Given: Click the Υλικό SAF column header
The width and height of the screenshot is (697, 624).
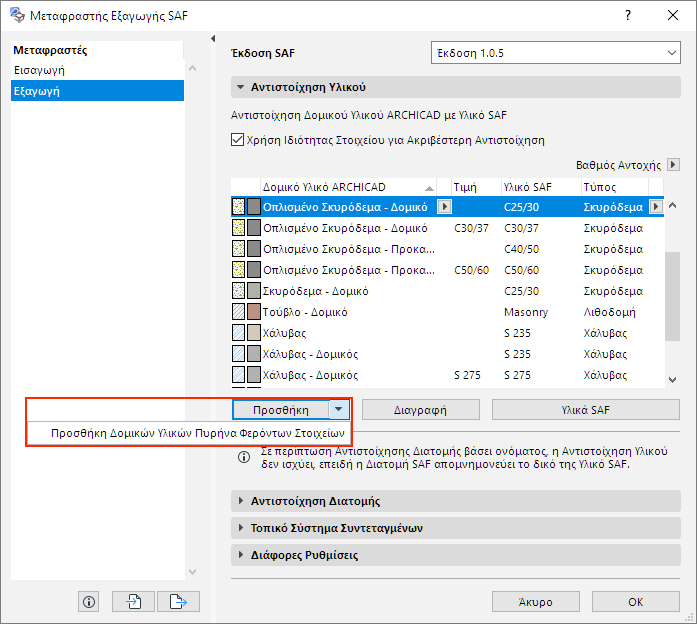Looking at the screenshot, I should click(540, 187).
